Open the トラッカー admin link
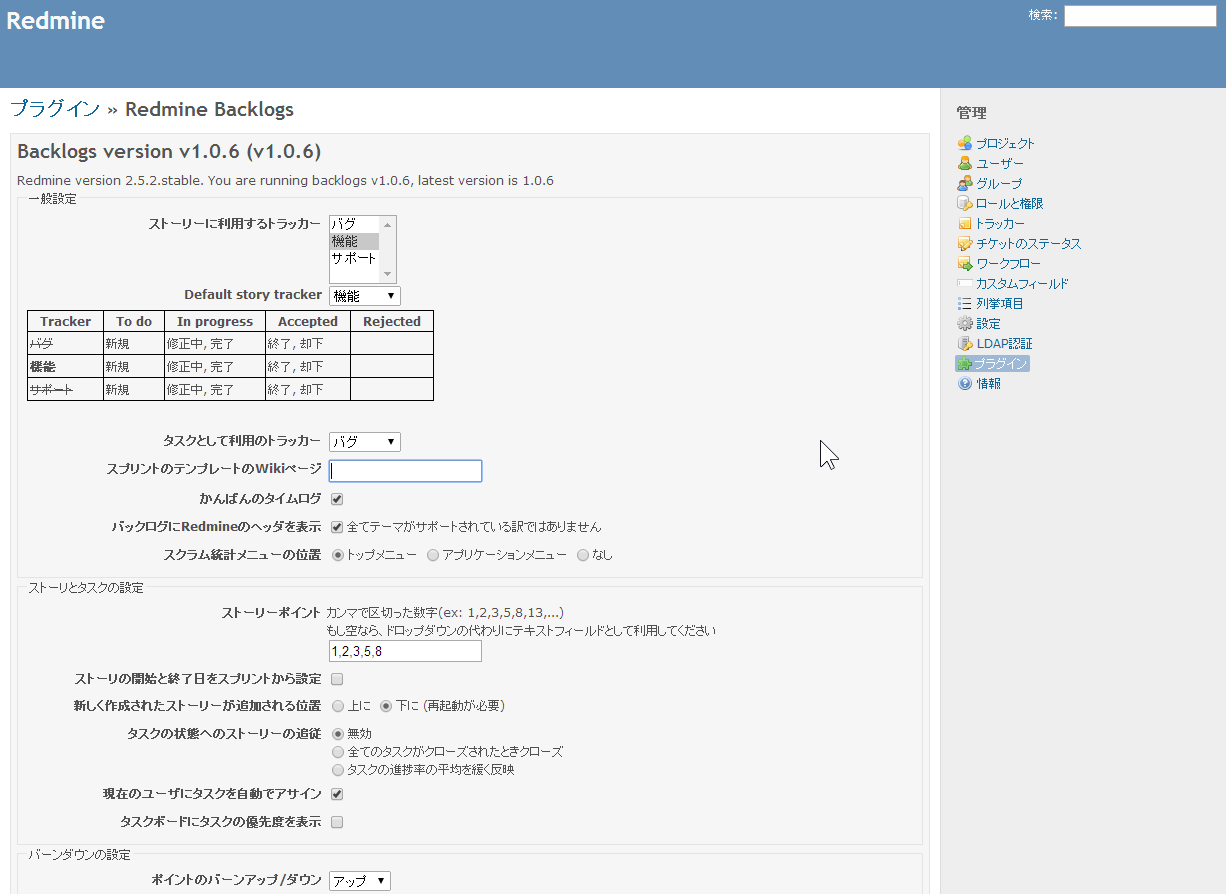The width and height of the screenshot is (1226, 894). 1000,223
